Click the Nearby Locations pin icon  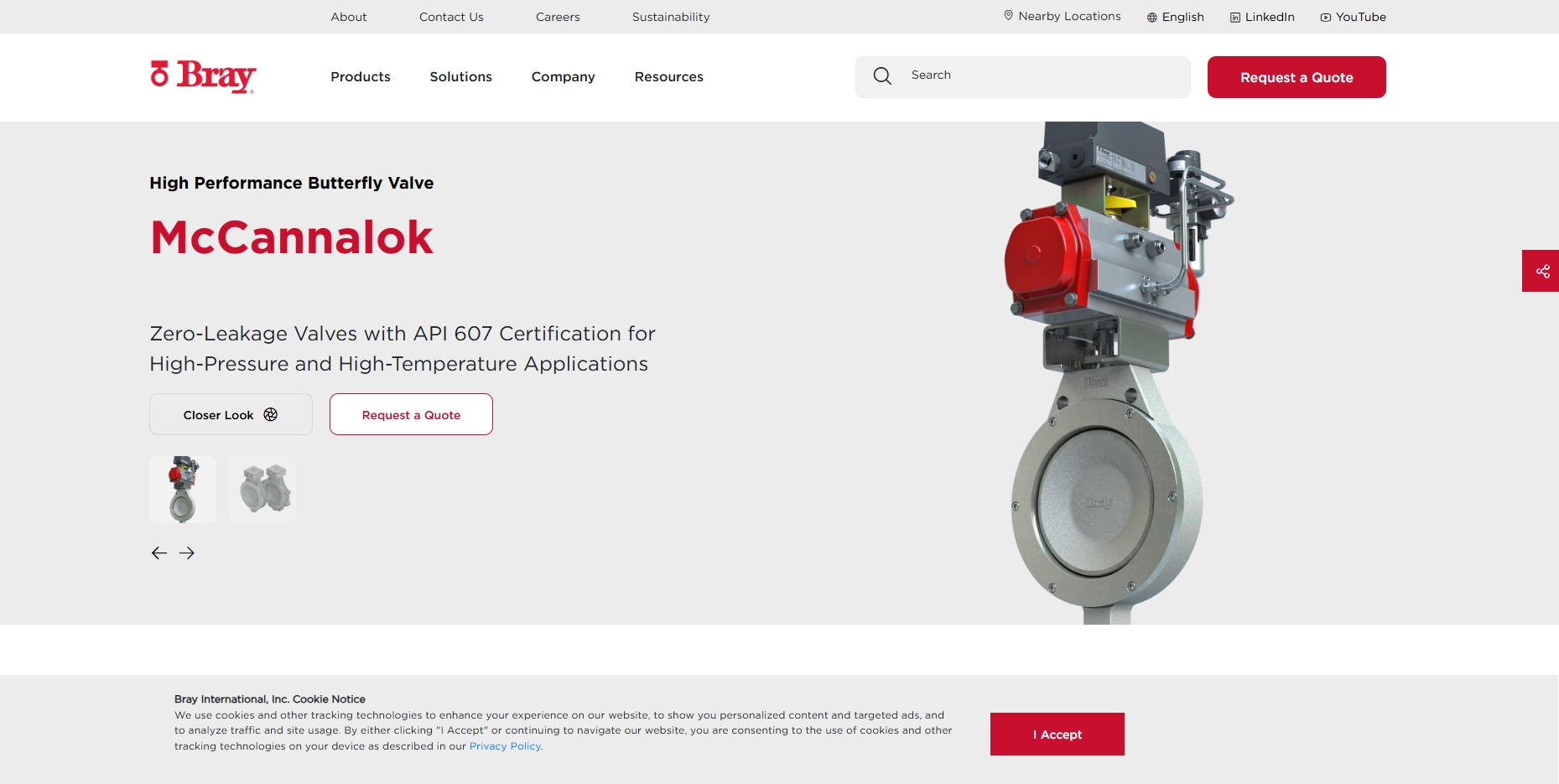click(x=1008, y=15)
